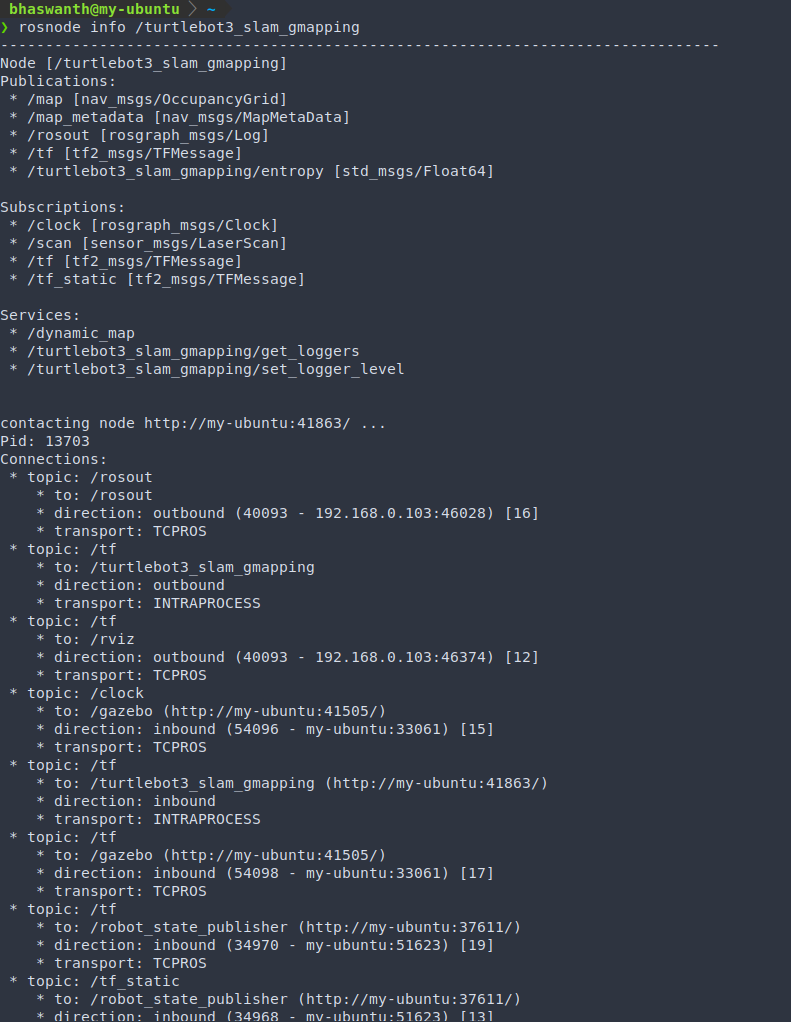Select the /clock [rosgraph_msgs/Clock] subscription

[153, 225]
